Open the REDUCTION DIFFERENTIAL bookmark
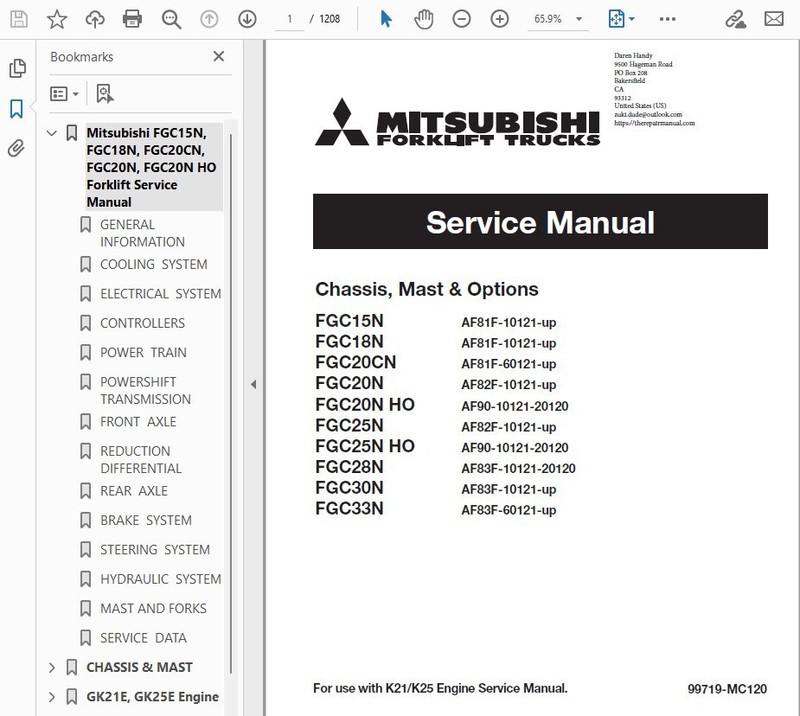Screen dimensions: 800x716 [x=141, y=460]
